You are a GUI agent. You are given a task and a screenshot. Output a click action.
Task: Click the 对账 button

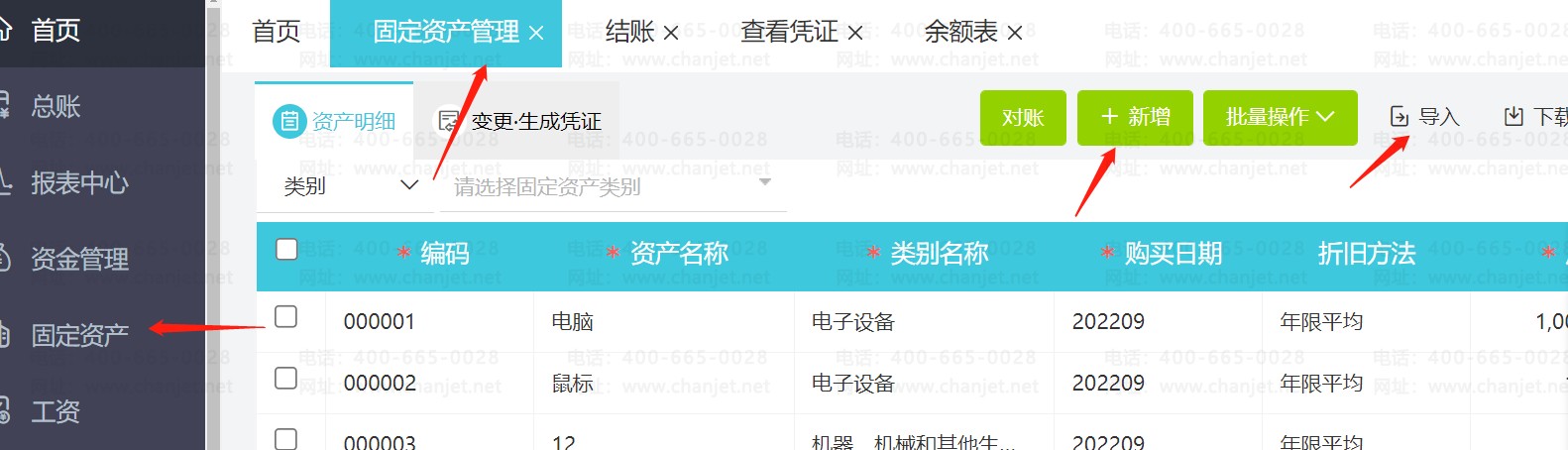coord(1023,117)
